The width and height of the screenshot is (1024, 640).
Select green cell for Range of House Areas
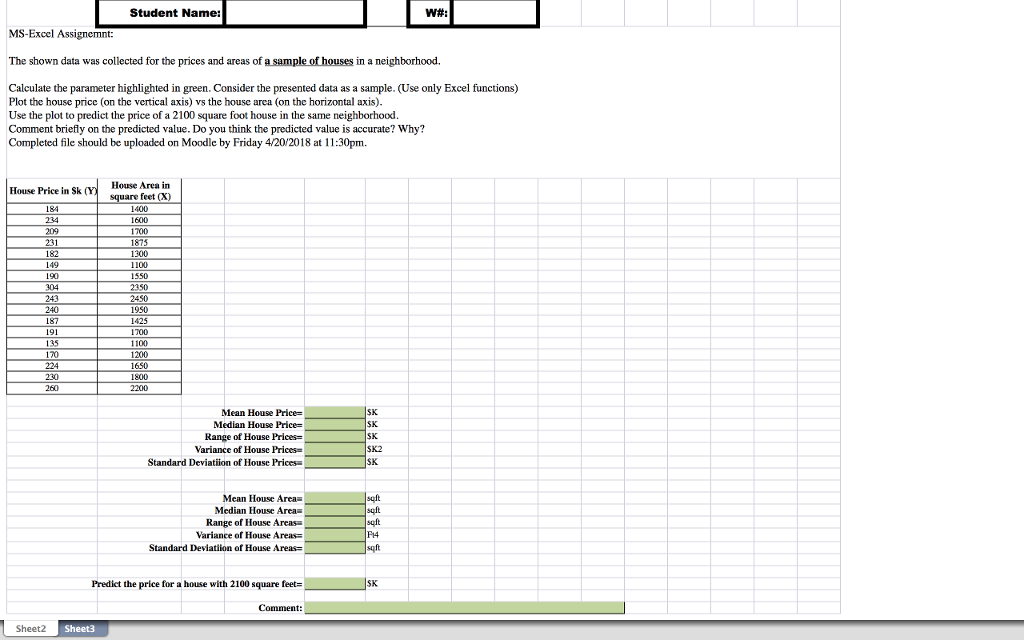coord(335,522)
